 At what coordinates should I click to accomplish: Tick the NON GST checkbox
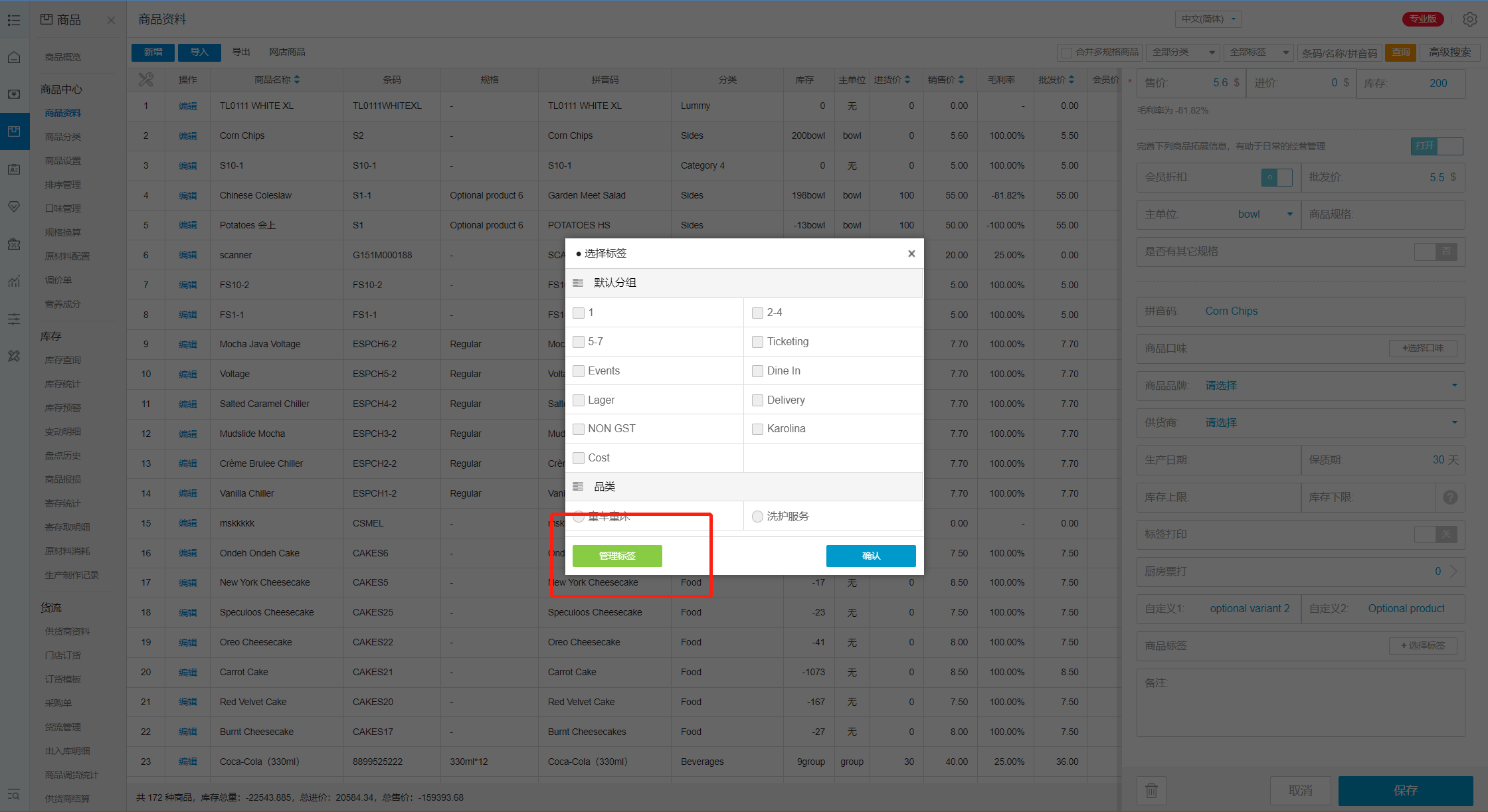(579, 429)
